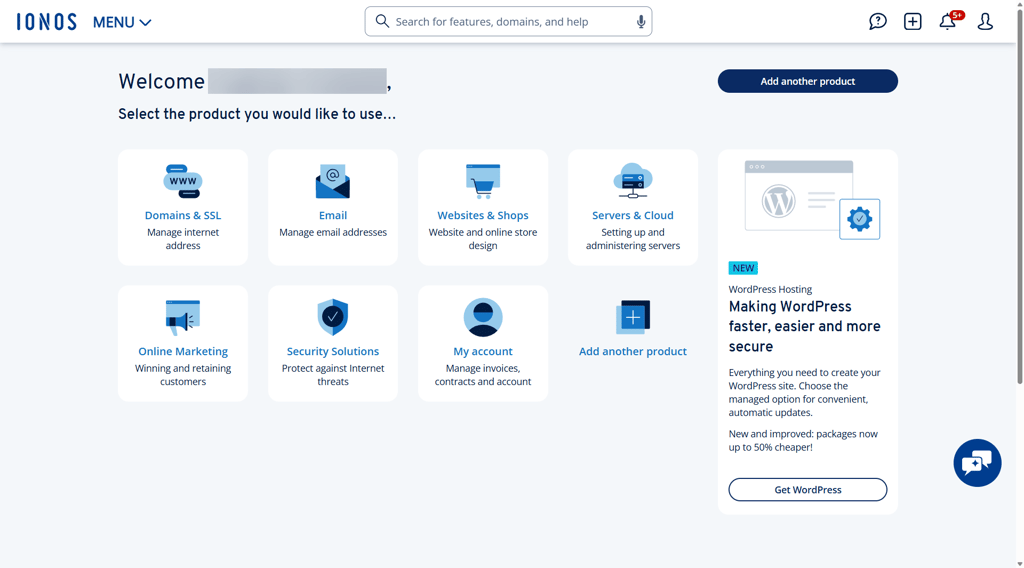Image resolution: width=1024 pixels, height=568 pixels.
Task: Click the IONOS logo
Action: point(46,22)
